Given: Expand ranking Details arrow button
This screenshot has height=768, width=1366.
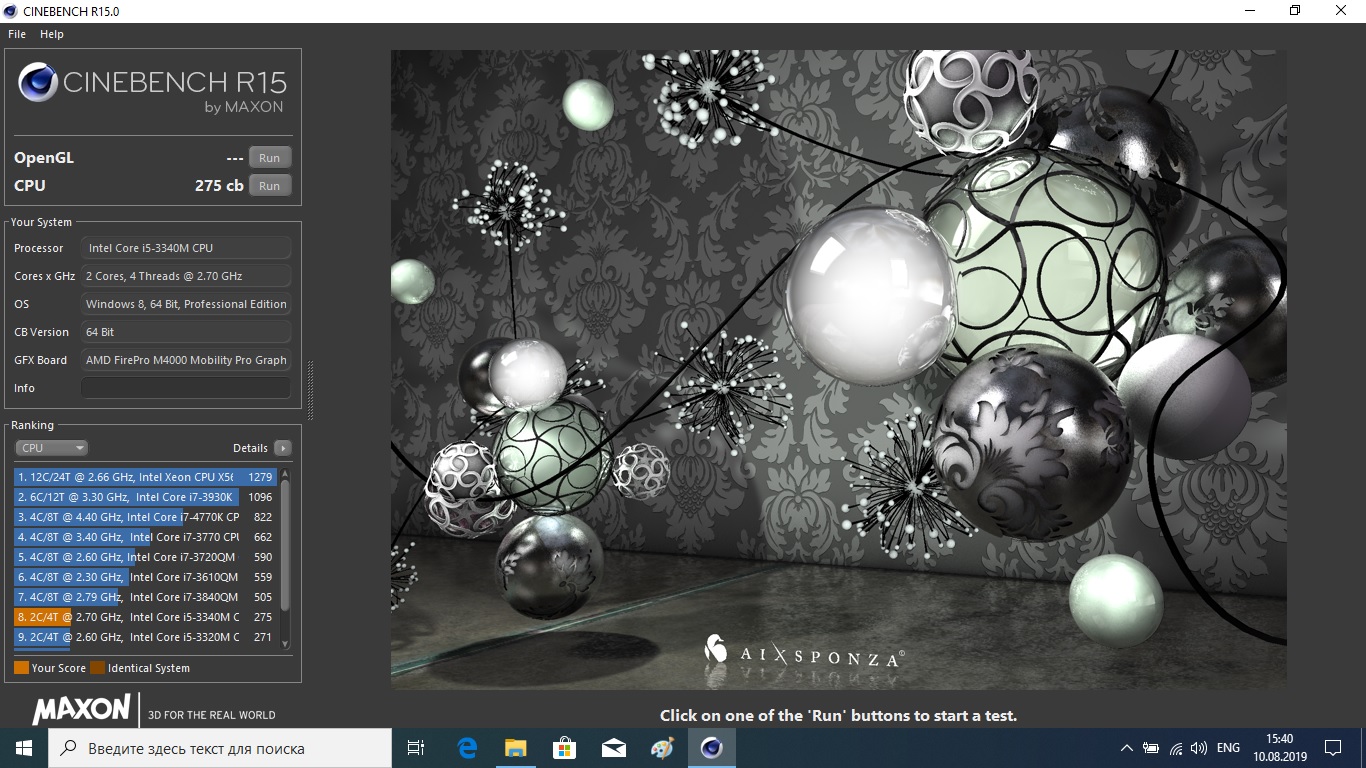Looking at the screenshot, I should [x=283, y=448].
